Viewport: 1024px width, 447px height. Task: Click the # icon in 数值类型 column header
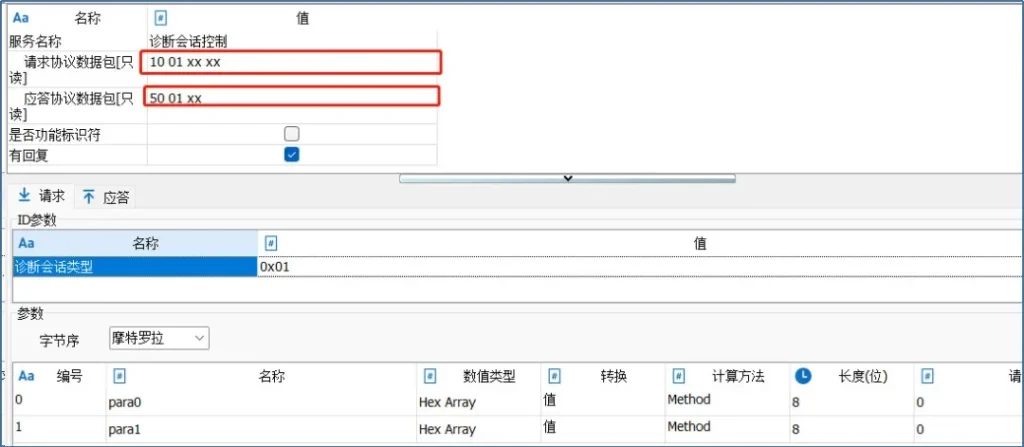430,376
